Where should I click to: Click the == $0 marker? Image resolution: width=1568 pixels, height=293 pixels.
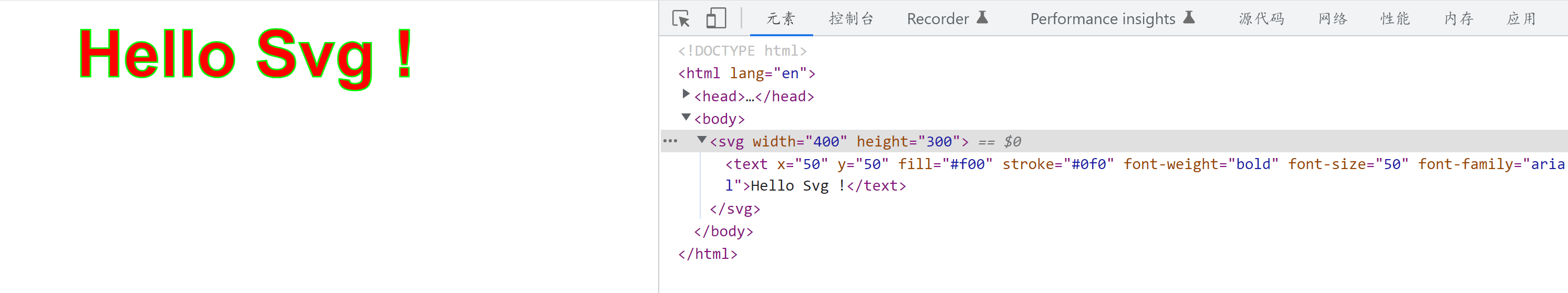tap(1000, 142)
